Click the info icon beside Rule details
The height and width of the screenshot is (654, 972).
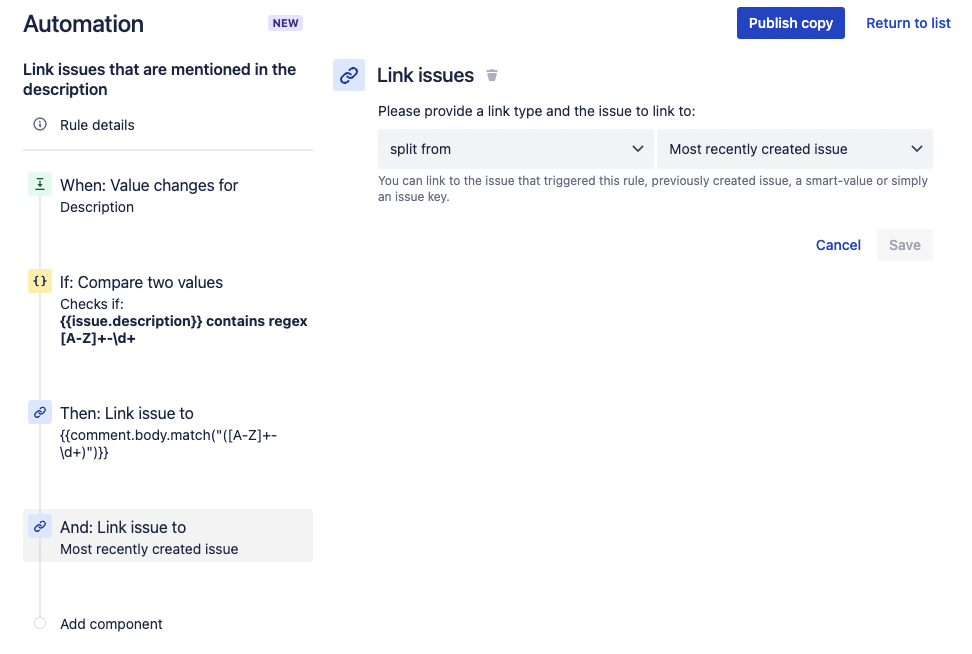(x=39, y=124)
